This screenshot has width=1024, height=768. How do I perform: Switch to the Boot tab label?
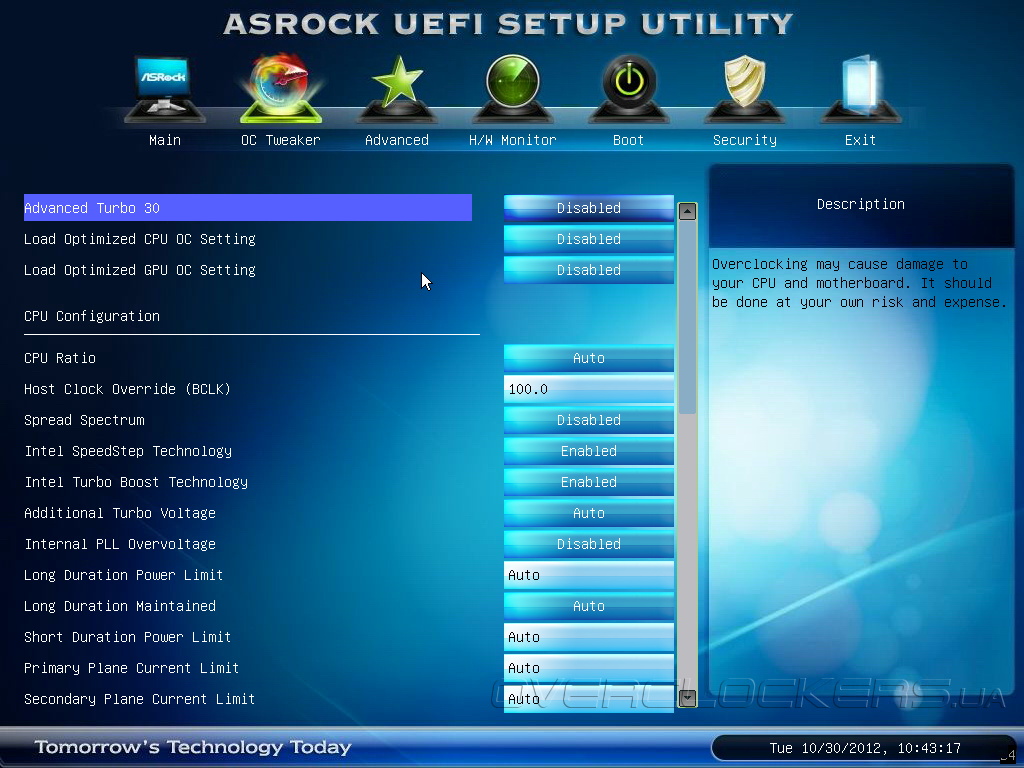(628, 140)
